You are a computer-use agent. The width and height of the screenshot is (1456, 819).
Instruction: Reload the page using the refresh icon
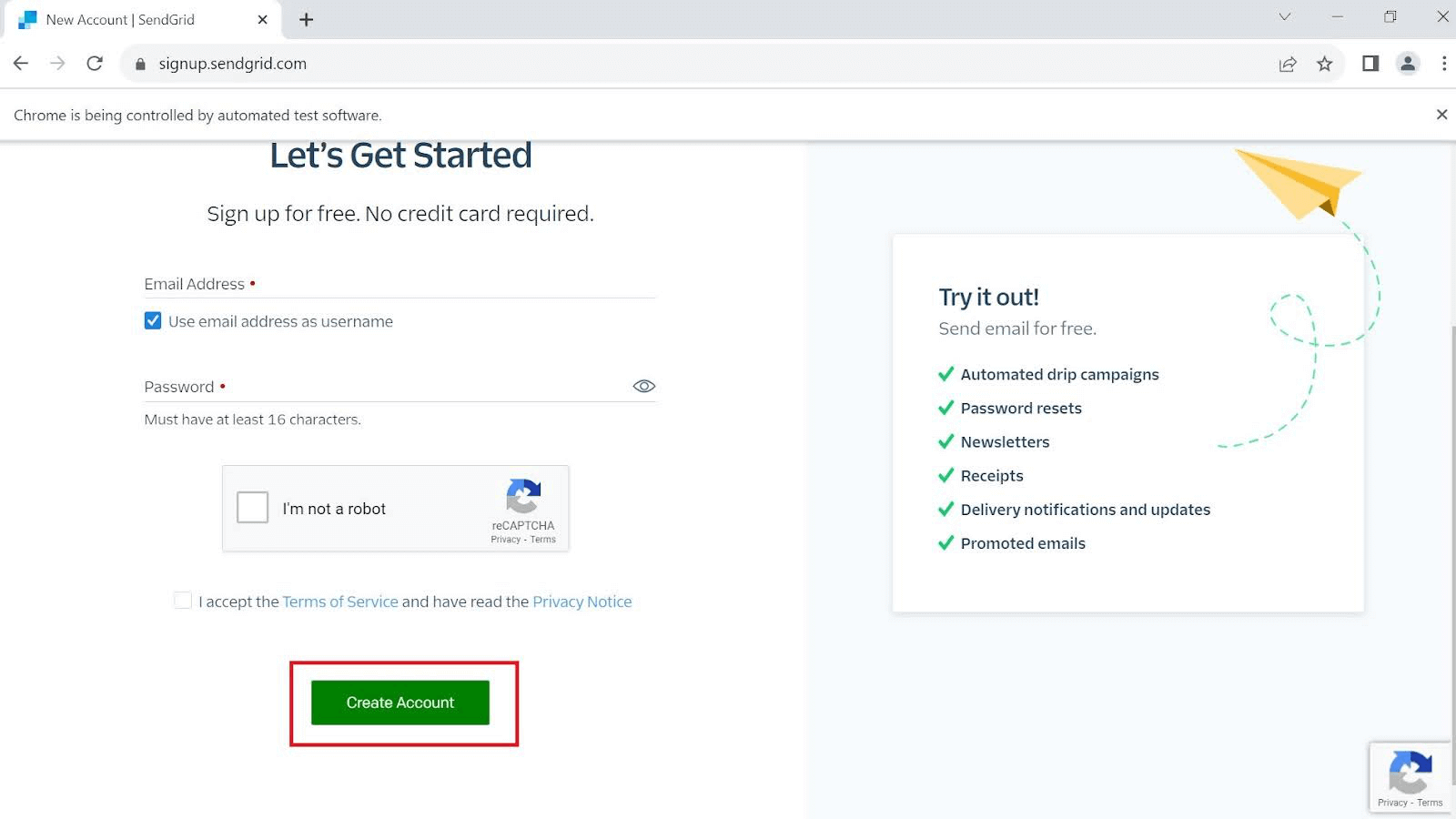94,63
